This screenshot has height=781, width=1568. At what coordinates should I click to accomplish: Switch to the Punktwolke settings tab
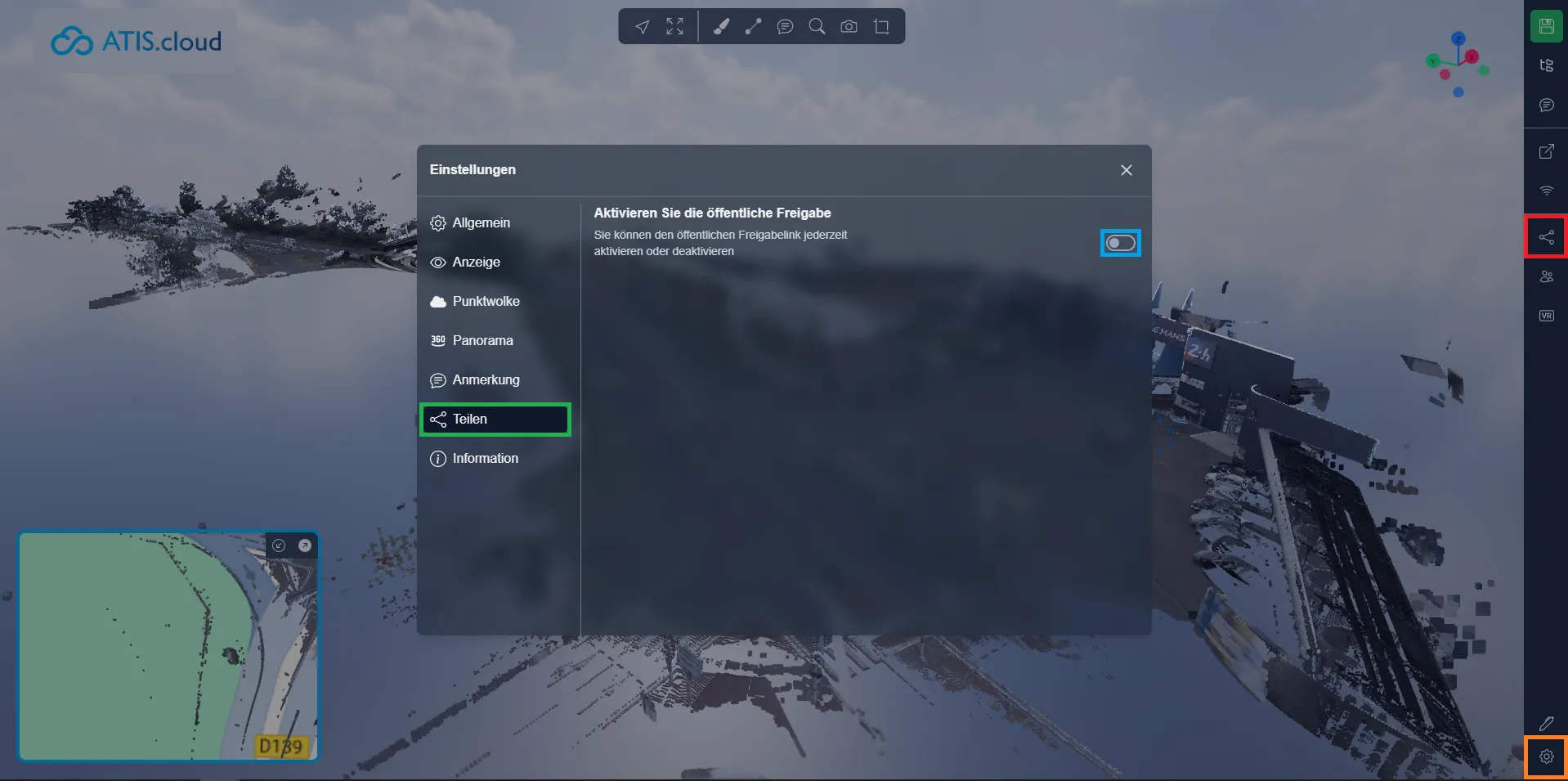486,301
